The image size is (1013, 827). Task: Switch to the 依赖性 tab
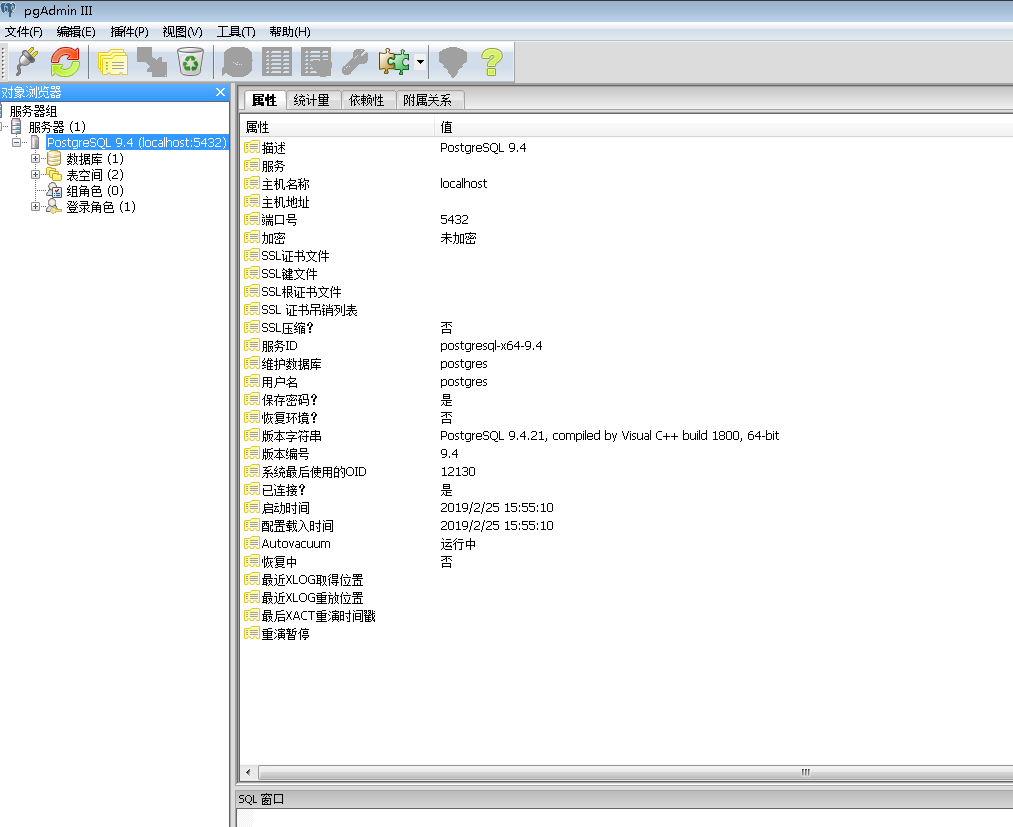(x=367, y=100)
